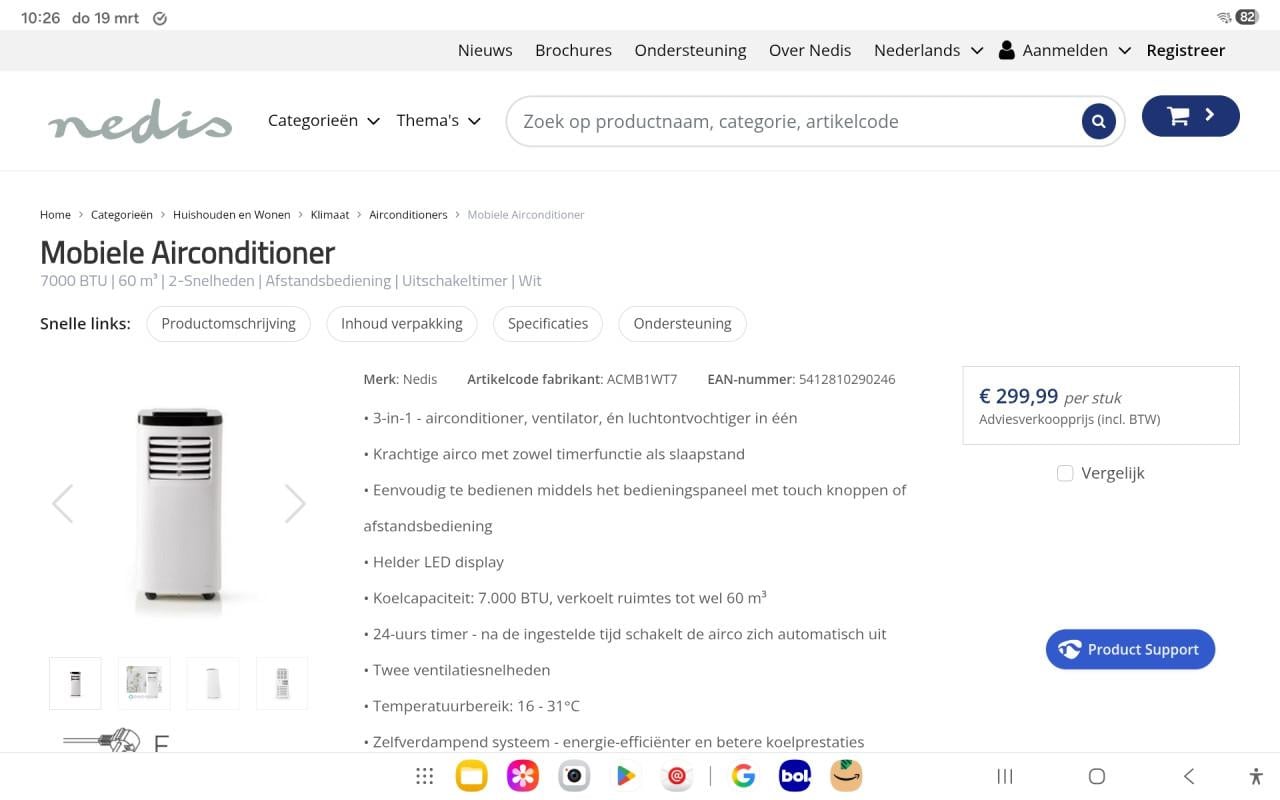Screen dimensions: 1280x800
Task: Launch the Google Play Store from the taskbar
Action: click(625, 775)
